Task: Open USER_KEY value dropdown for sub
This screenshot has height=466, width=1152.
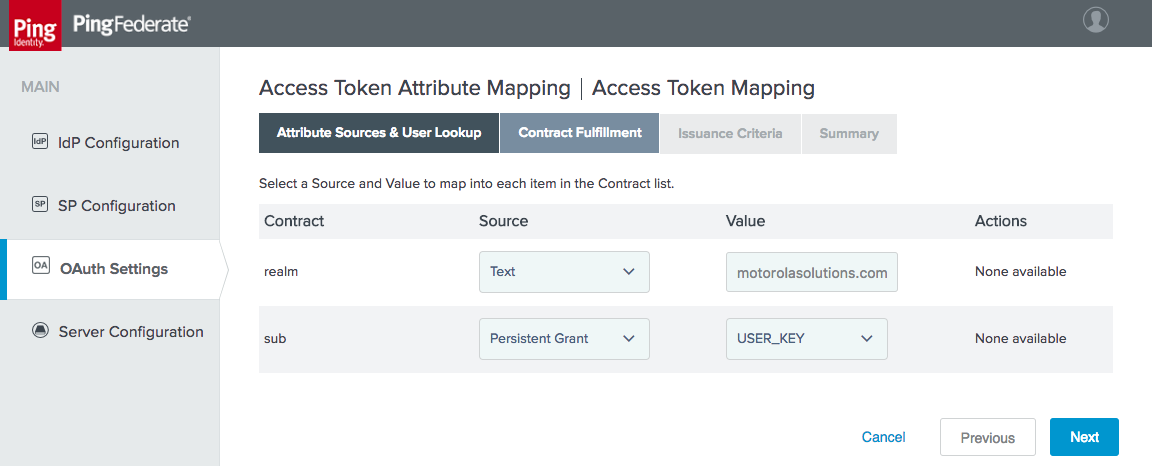Action: pos(807,339)
